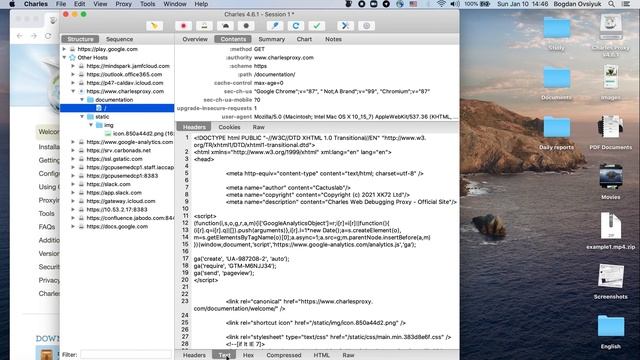
Task: Select the Compressed tab at the bottom
Action: (x=284, y=355)
